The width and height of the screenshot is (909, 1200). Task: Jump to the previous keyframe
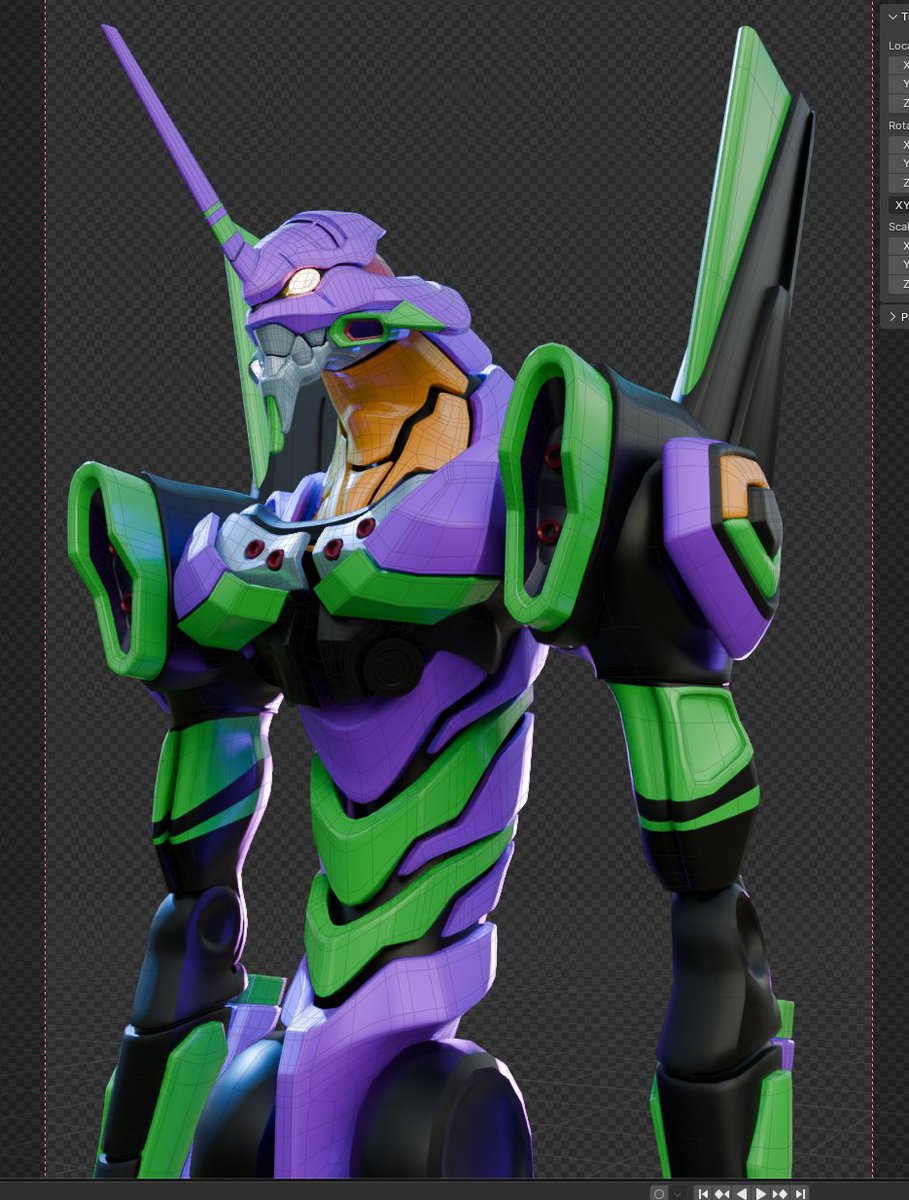(x=722, y=1193)
